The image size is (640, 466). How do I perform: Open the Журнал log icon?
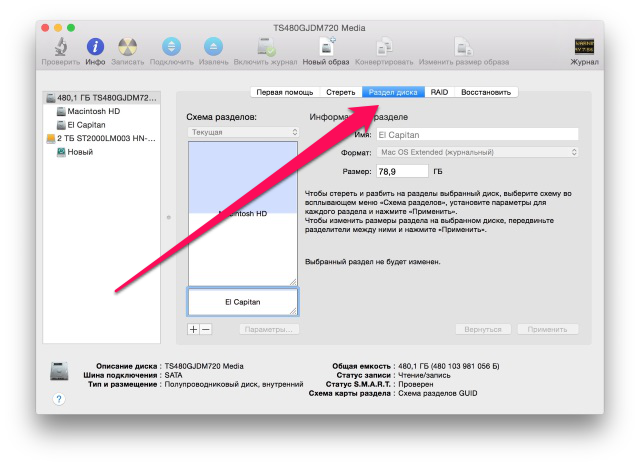[584, 47]
